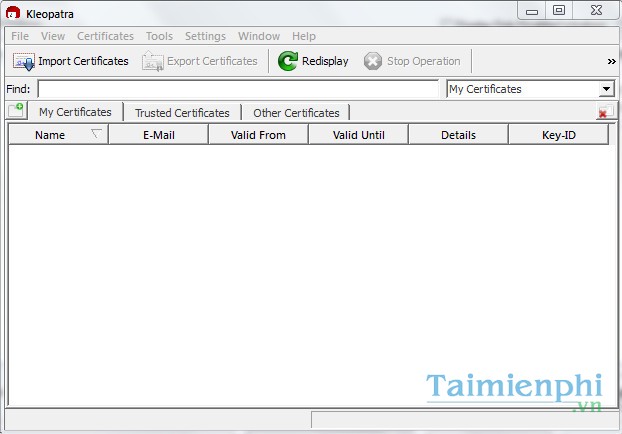Sort by the Name column header

(x=50, y=135)
